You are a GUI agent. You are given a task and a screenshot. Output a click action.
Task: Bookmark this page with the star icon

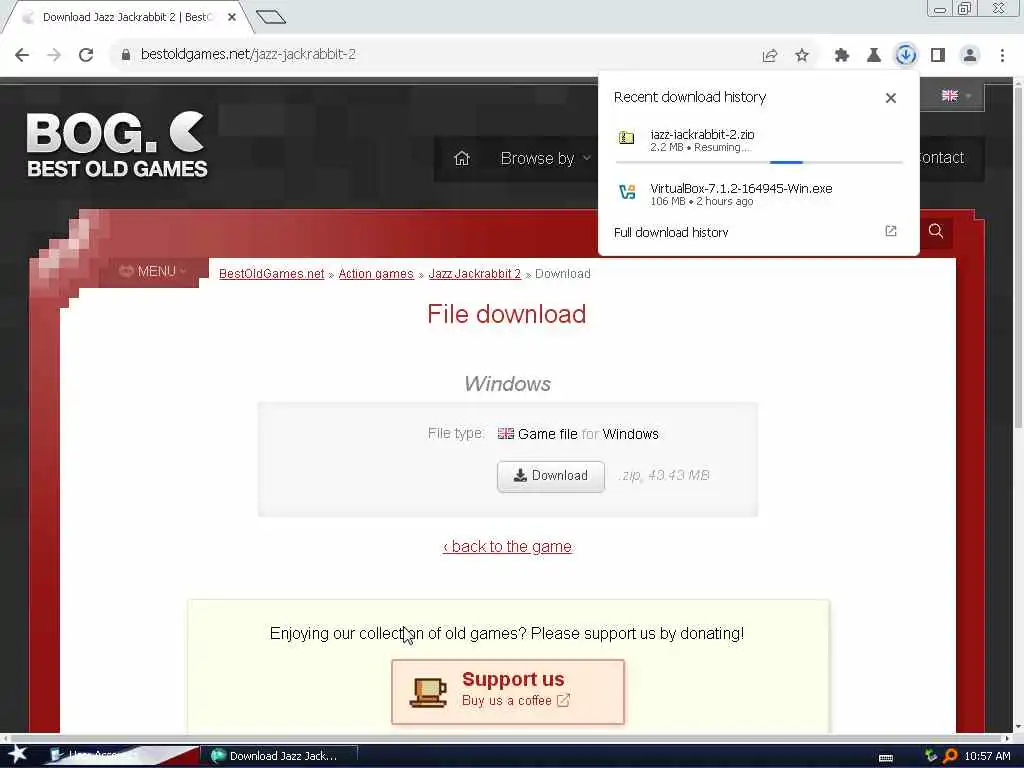(x=802, y=56)
